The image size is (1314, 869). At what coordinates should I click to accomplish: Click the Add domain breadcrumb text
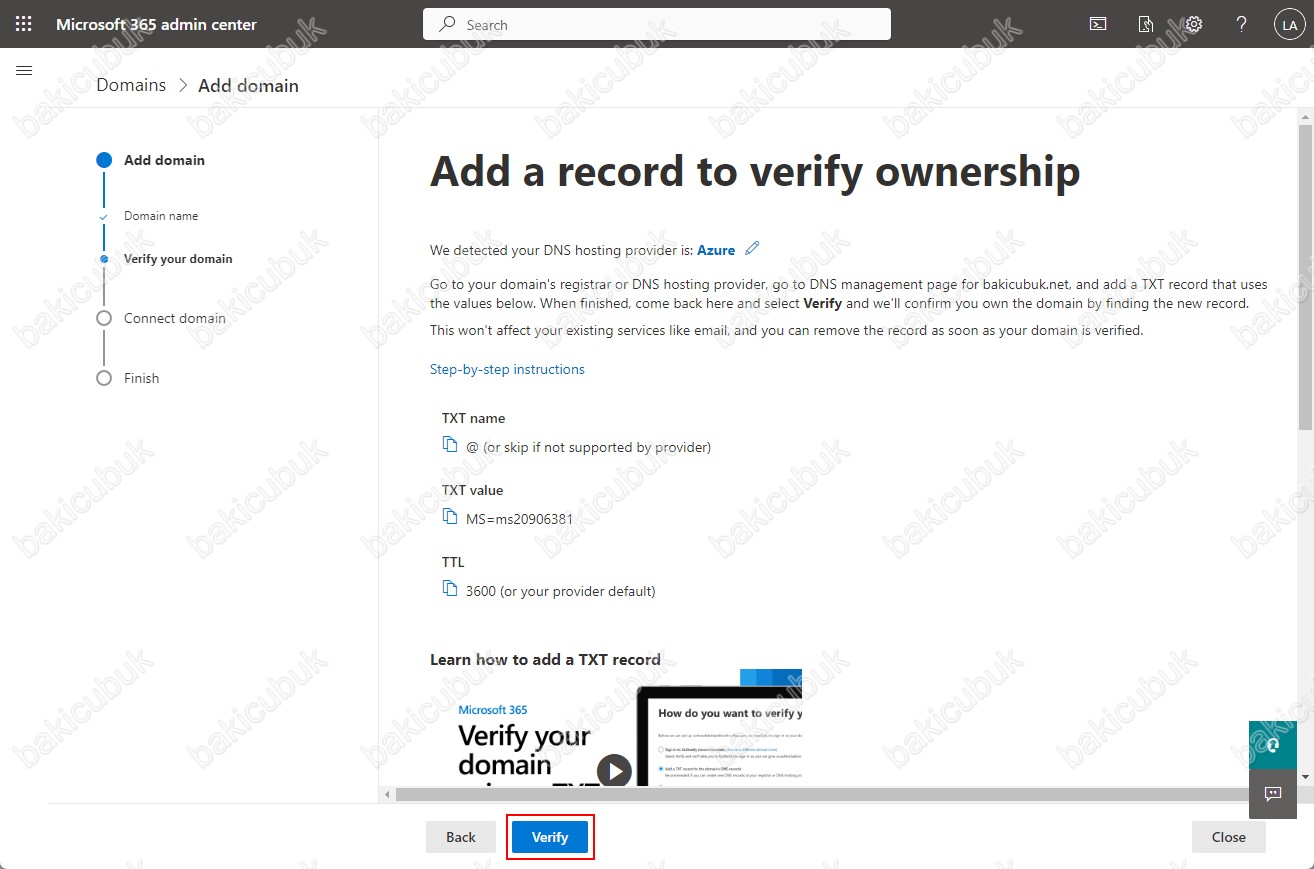(248, 86)
